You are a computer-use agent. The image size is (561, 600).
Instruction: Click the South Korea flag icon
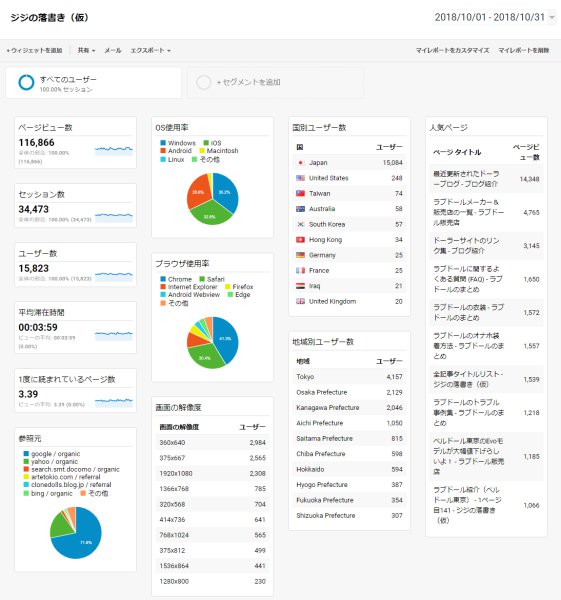[x=300, y=224]
